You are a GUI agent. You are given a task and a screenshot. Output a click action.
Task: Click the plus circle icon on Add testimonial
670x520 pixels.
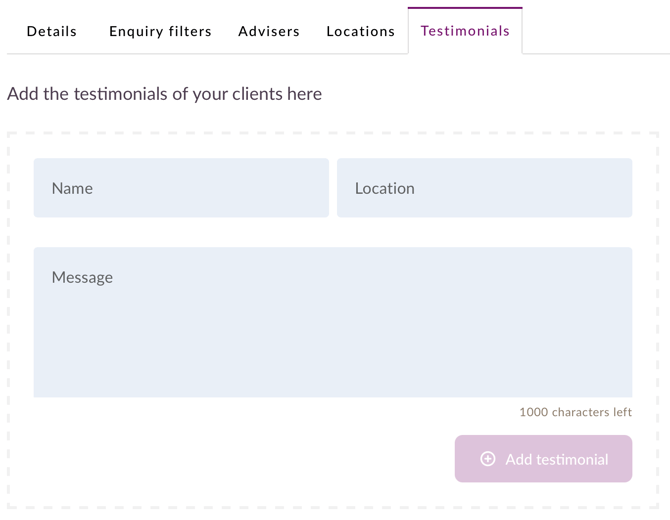tap(488, 459)
